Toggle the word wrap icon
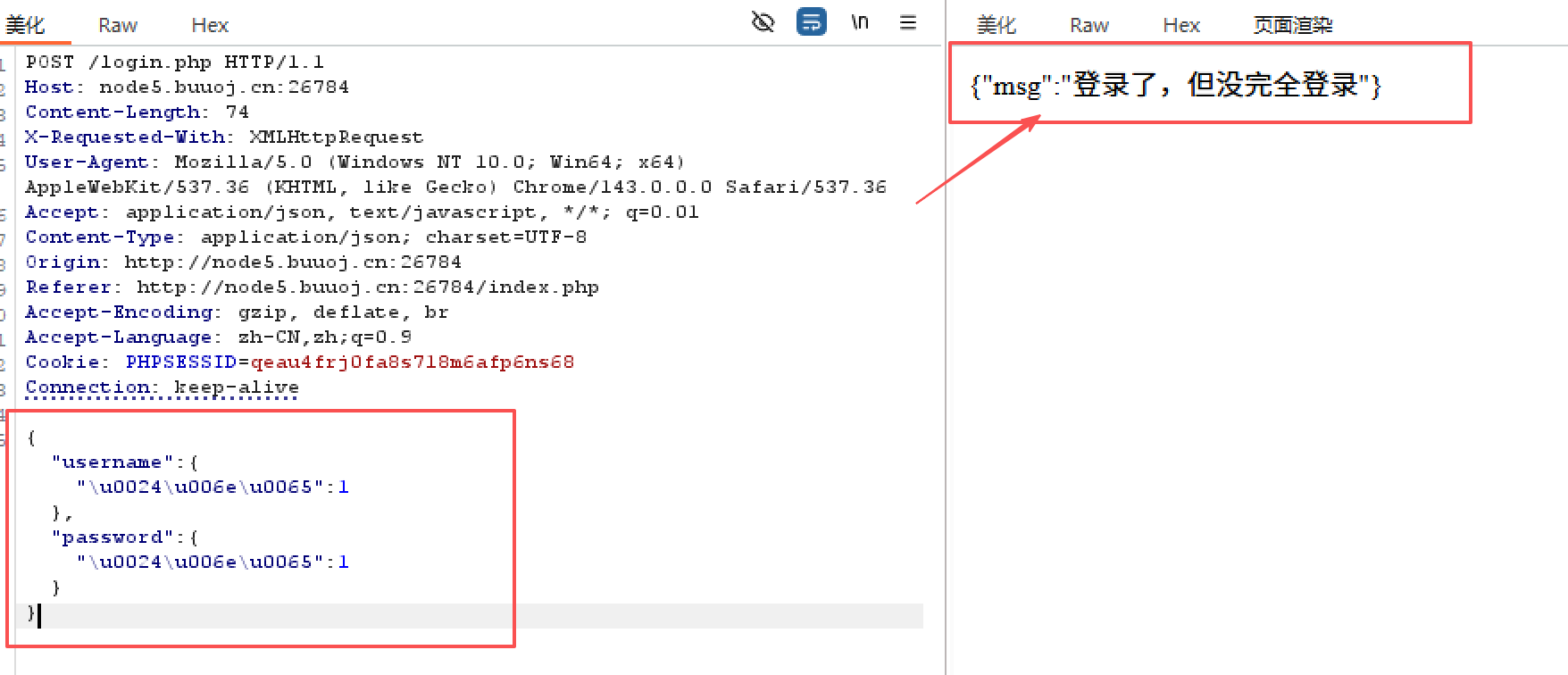This screenshot has width=1568, height=675. [x=812, y=22]
